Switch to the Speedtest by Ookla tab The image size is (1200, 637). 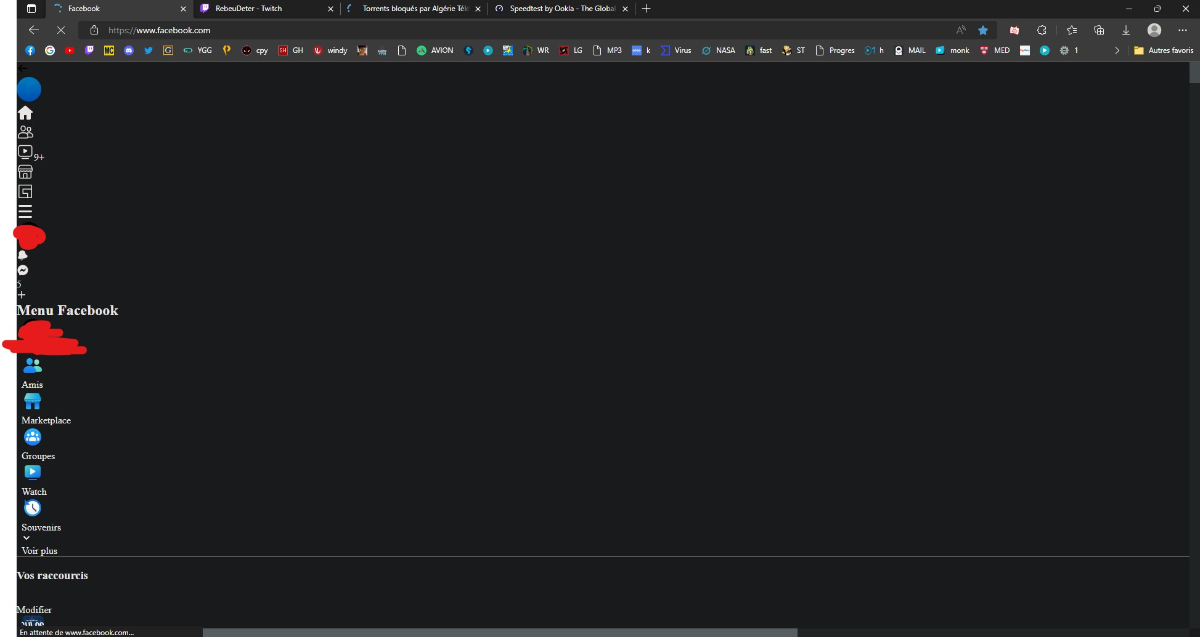click(x=560, y=8)
